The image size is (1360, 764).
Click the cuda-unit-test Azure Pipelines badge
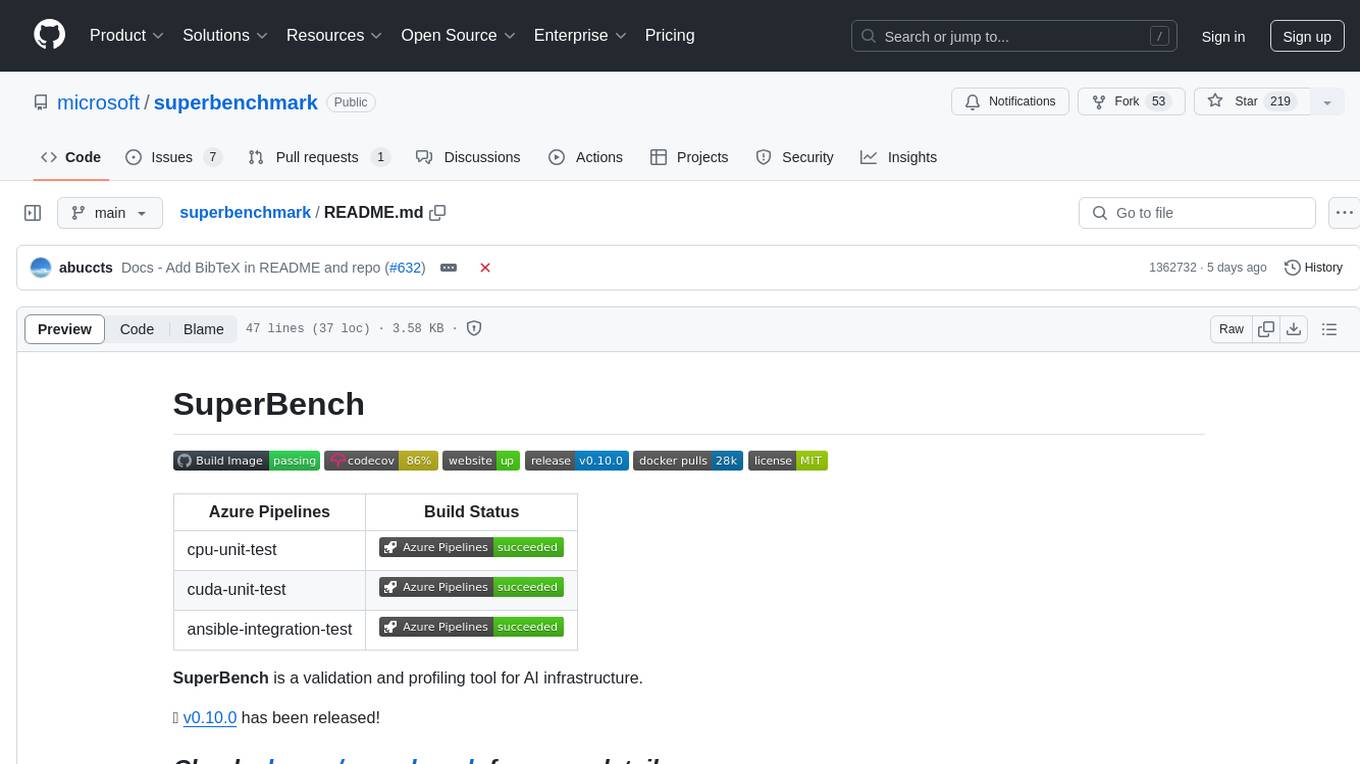pyautogui.click(x=471, y=587)
